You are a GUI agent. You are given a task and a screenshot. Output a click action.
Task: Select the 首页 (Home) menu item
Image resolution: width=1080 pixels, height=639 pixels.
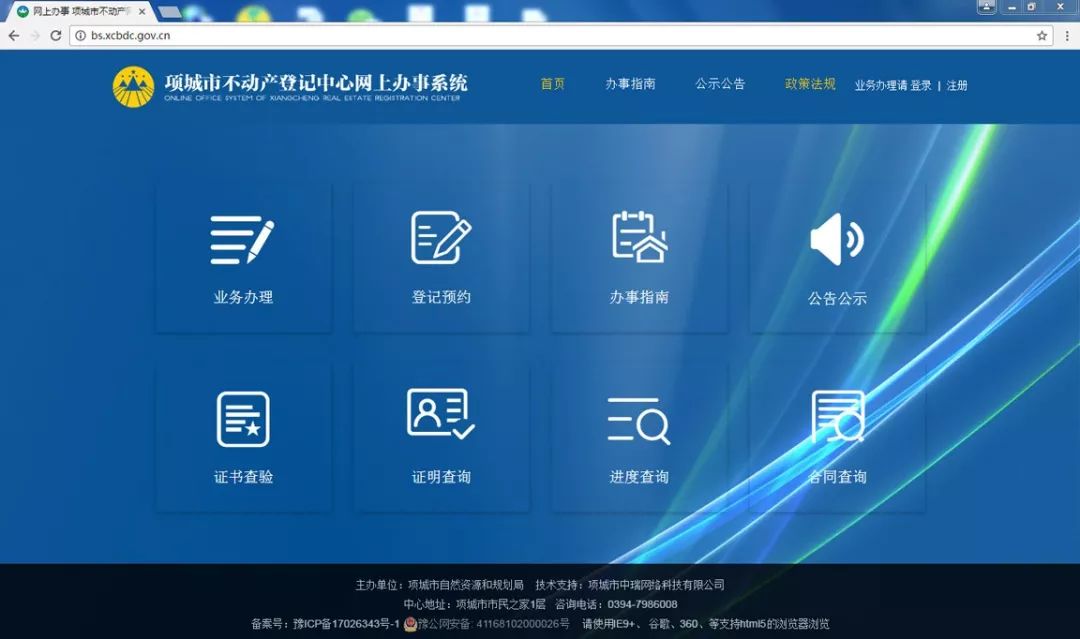(x=552, y=85)
